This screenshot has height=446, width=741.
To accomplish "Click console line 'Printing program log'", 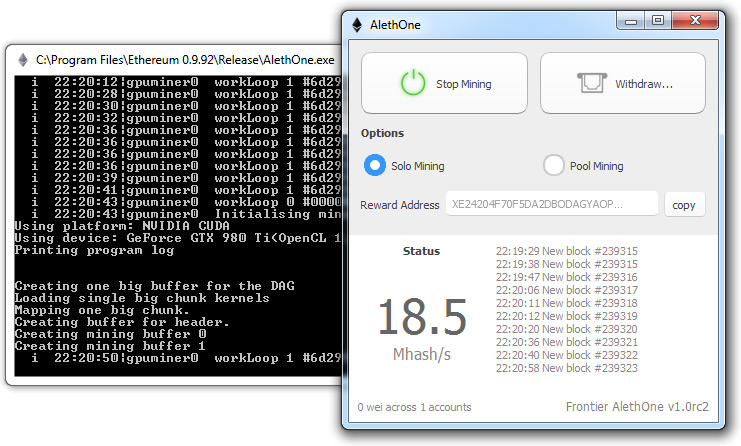I will pos(94,250).
